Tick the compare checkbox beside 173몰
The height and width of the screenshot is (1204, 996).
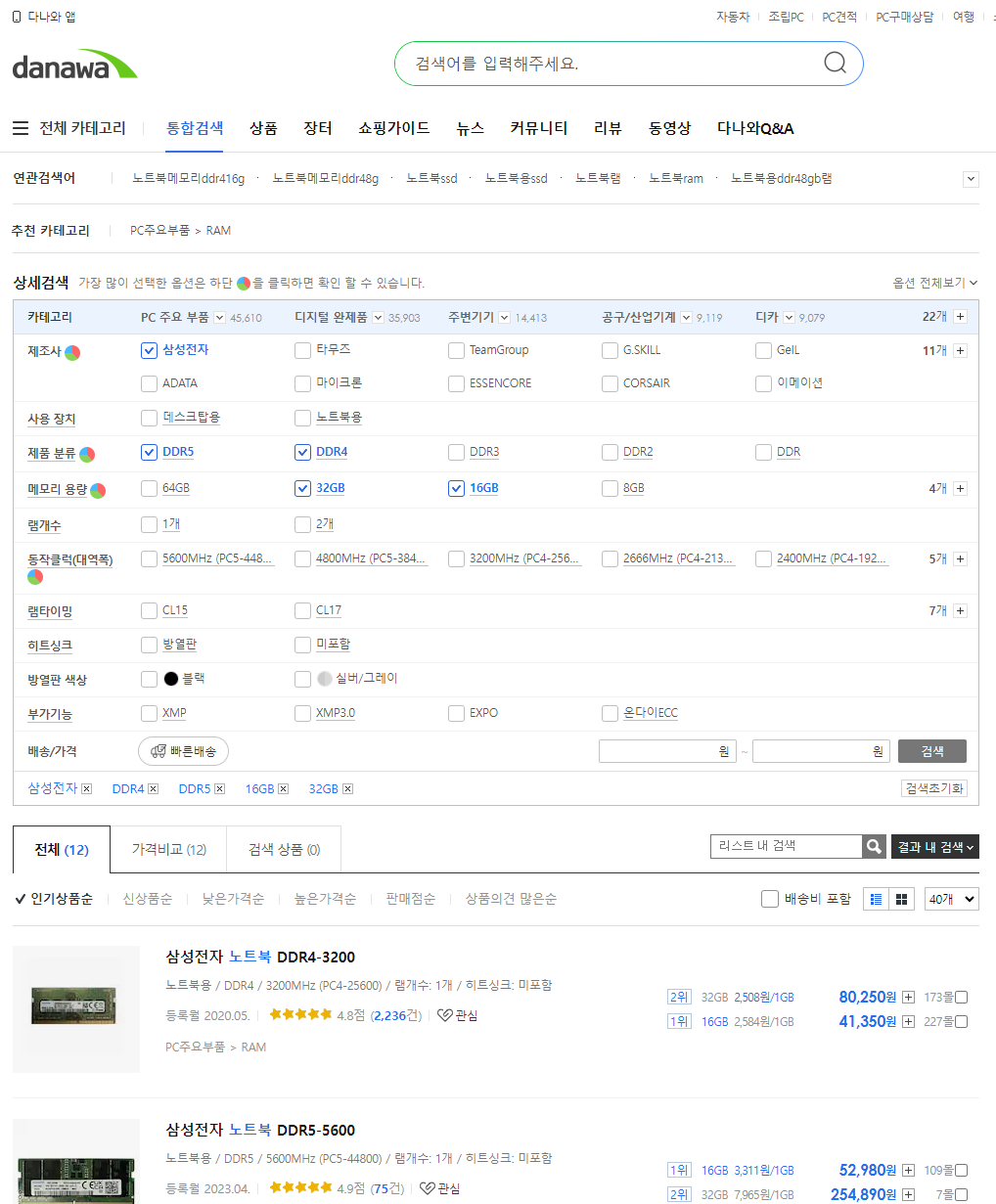point(961,998)
